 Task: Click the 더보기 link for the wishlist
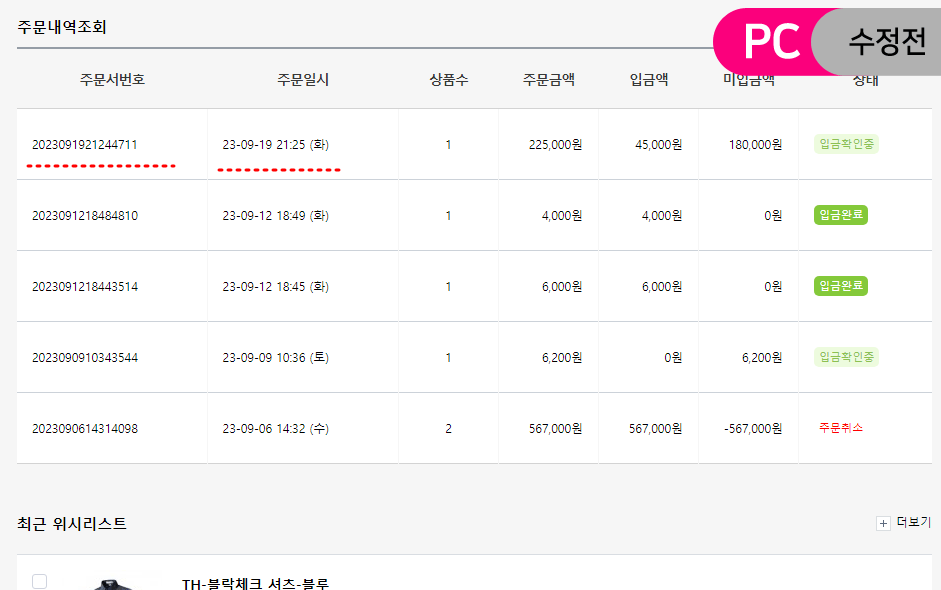coord(913,523)
